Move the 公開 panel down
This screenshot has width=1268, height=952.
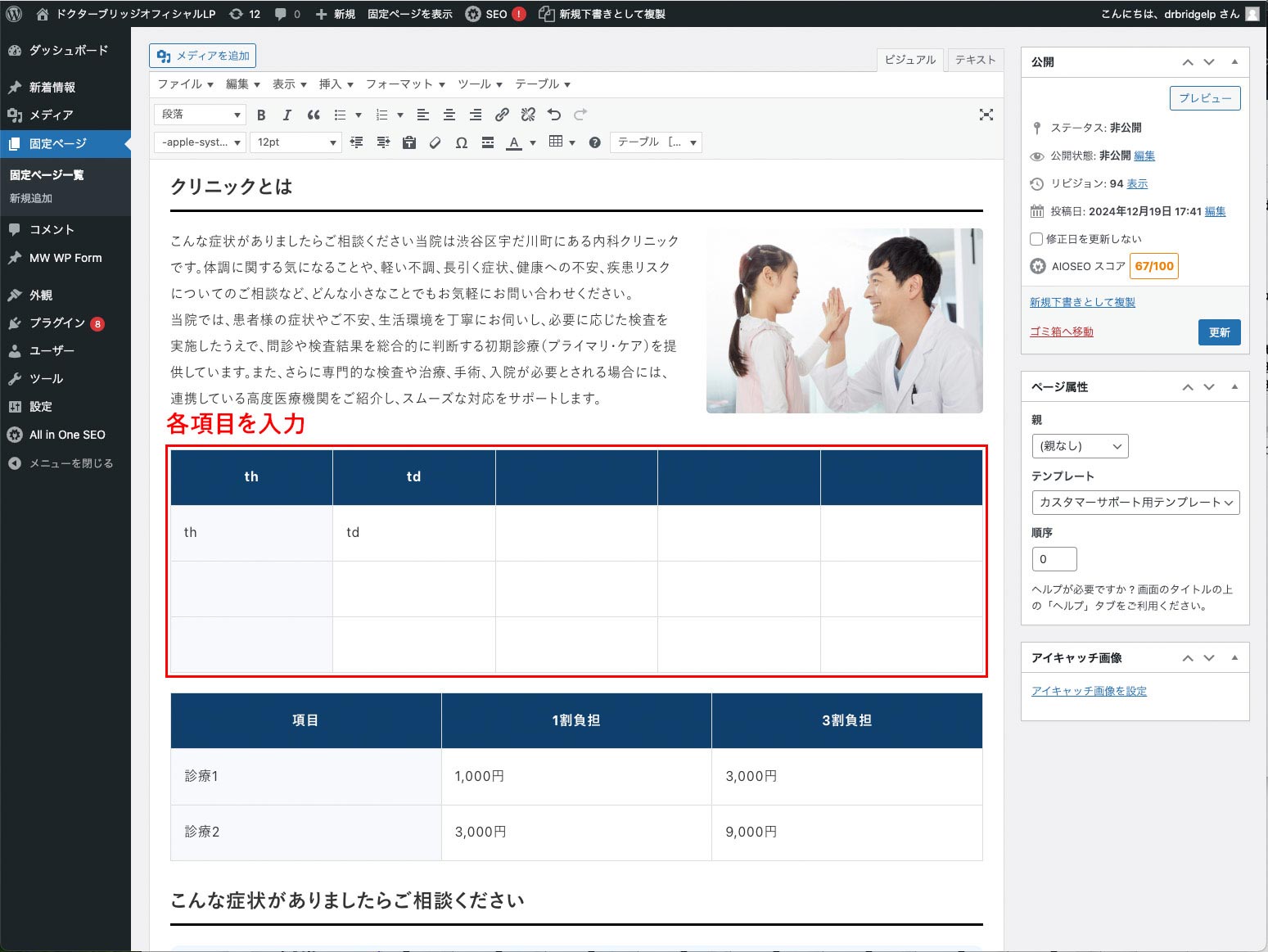click(1209, 62)
